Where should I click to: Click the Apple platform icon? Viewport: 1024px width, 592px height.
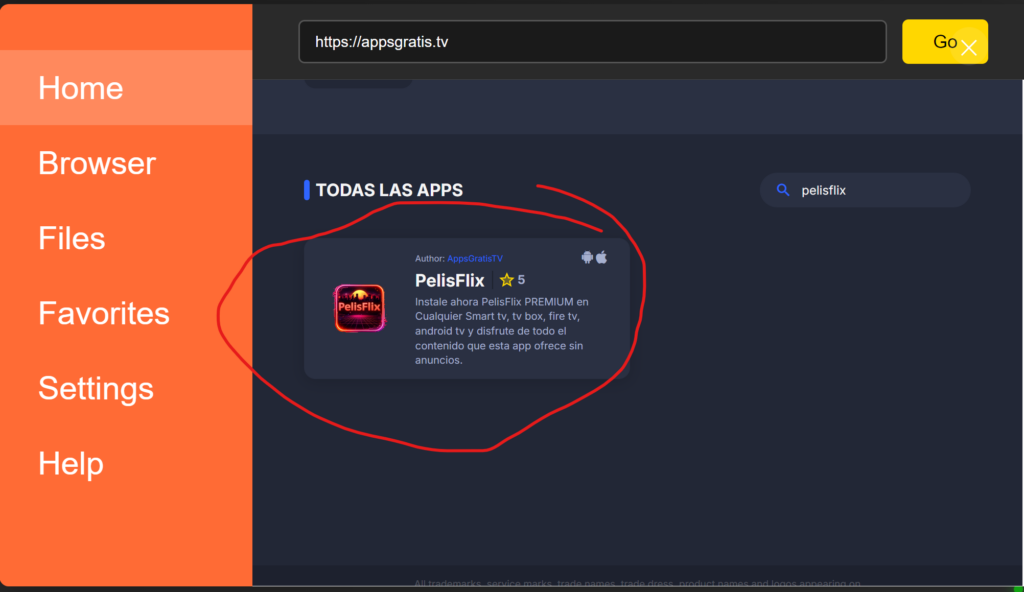(602, 257)
